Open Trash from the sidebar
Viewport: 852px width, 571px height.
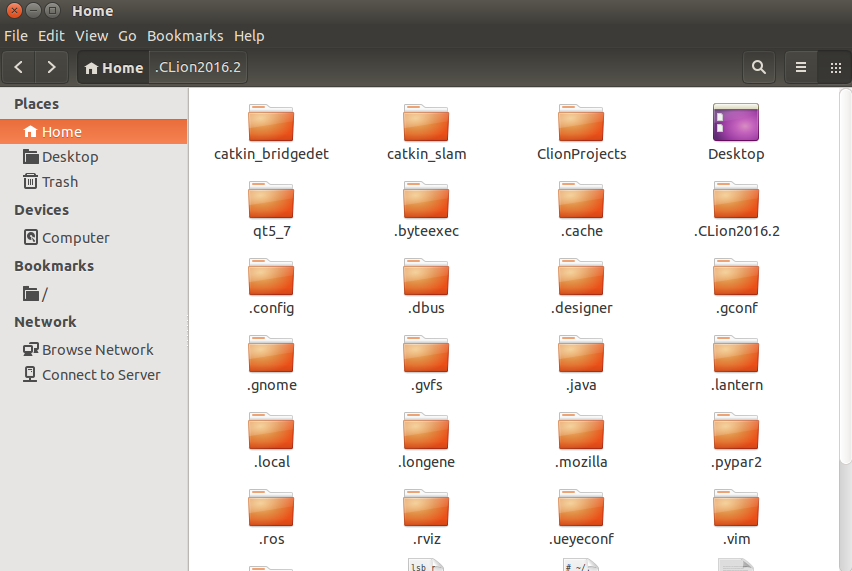pos(93,181)
